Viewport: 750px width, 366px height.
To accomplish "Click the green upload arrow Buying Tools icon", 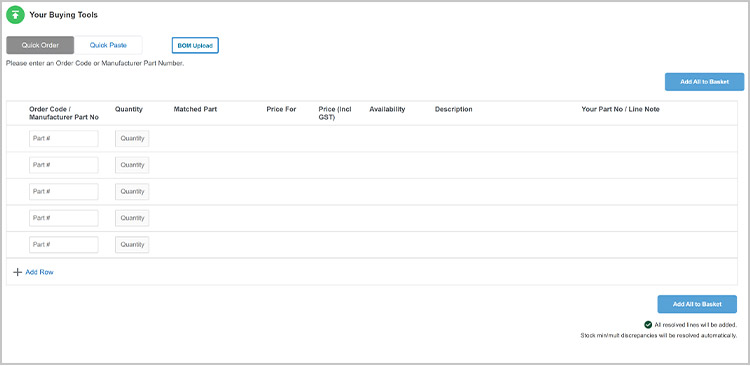I will (15, 15).
